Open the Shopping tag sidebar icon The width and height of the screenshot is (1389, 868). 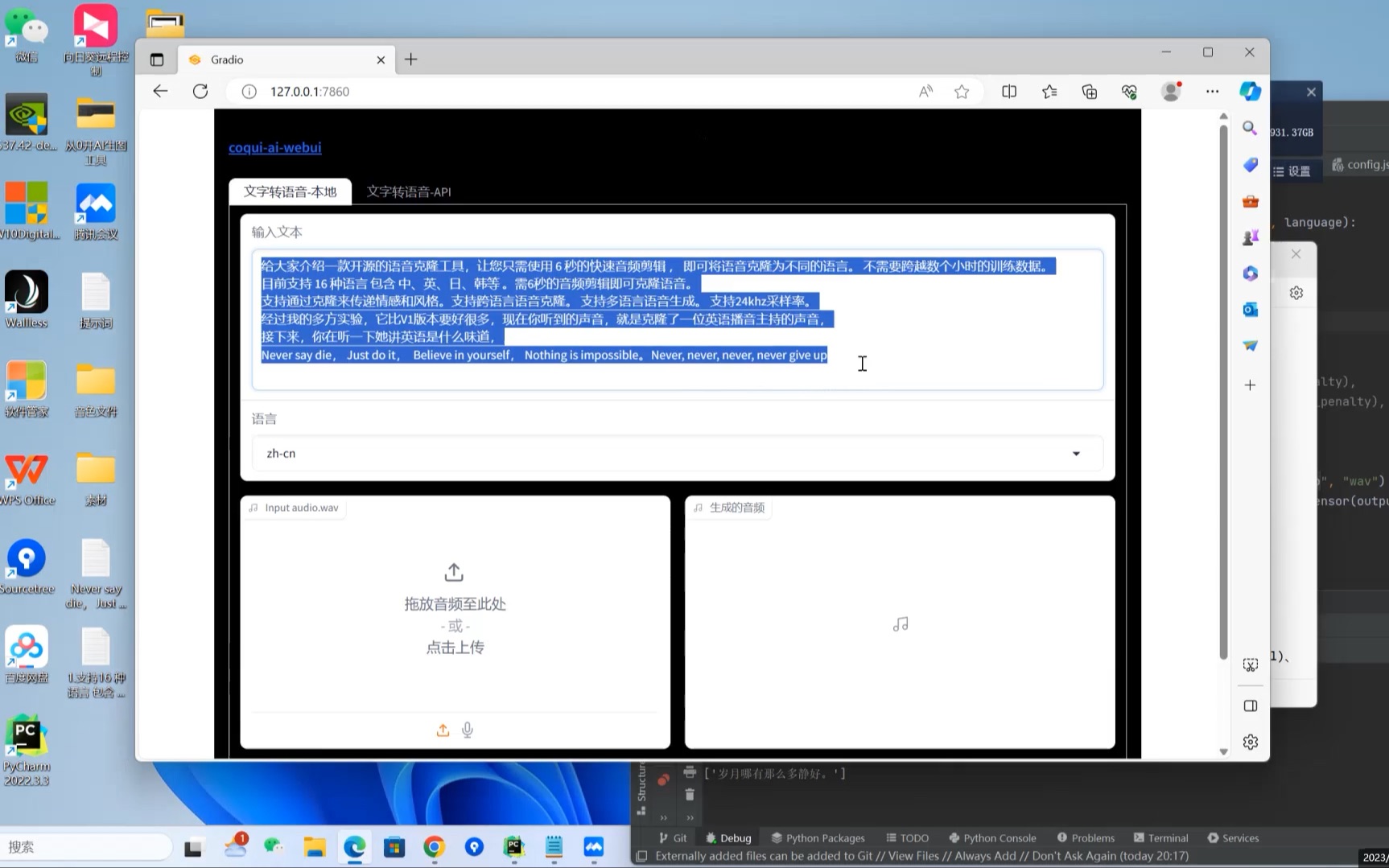click(1250, 165)
